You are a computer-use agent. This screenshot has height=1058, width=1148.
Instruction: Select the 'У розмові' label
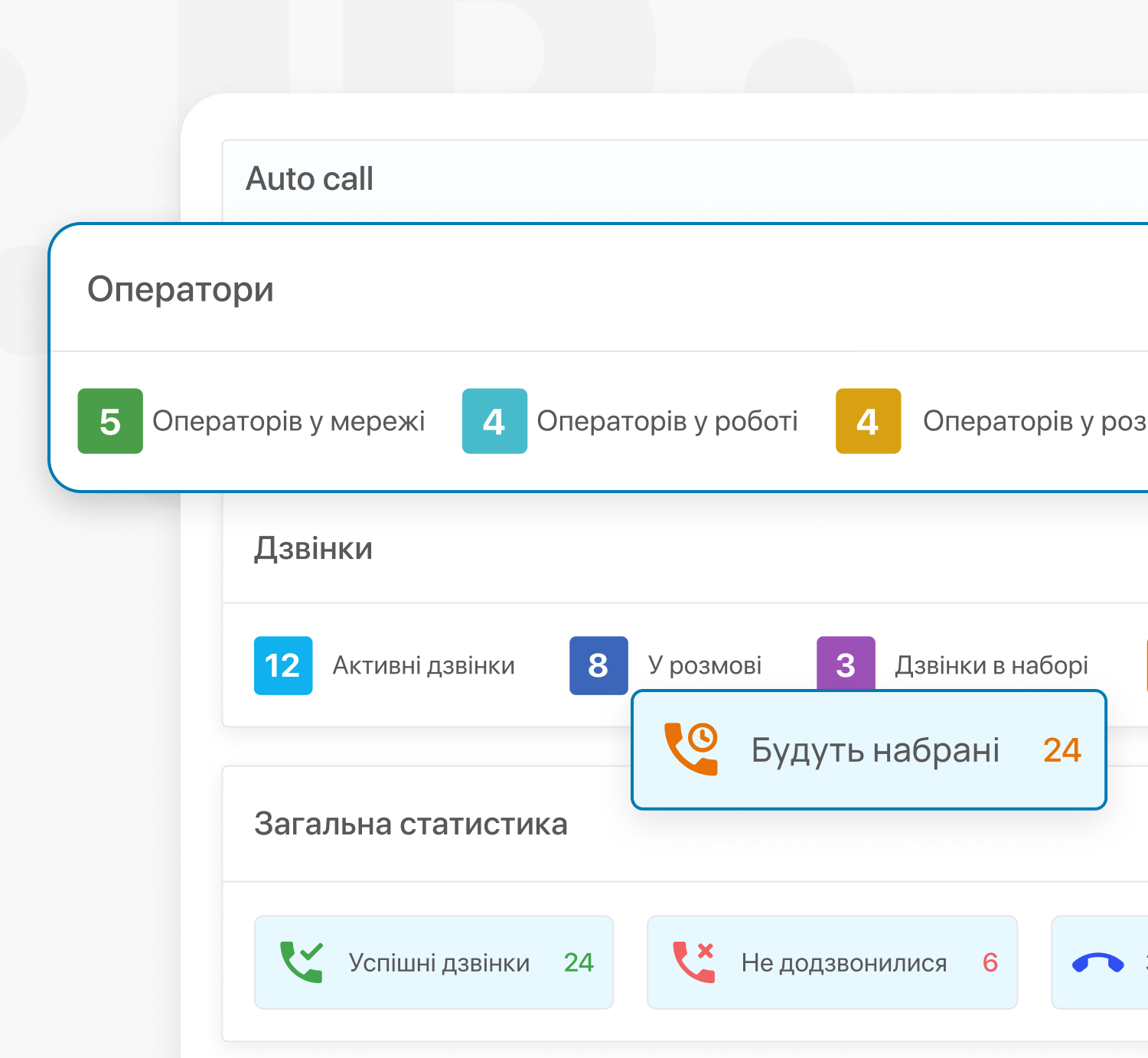[x=705, y=665]
